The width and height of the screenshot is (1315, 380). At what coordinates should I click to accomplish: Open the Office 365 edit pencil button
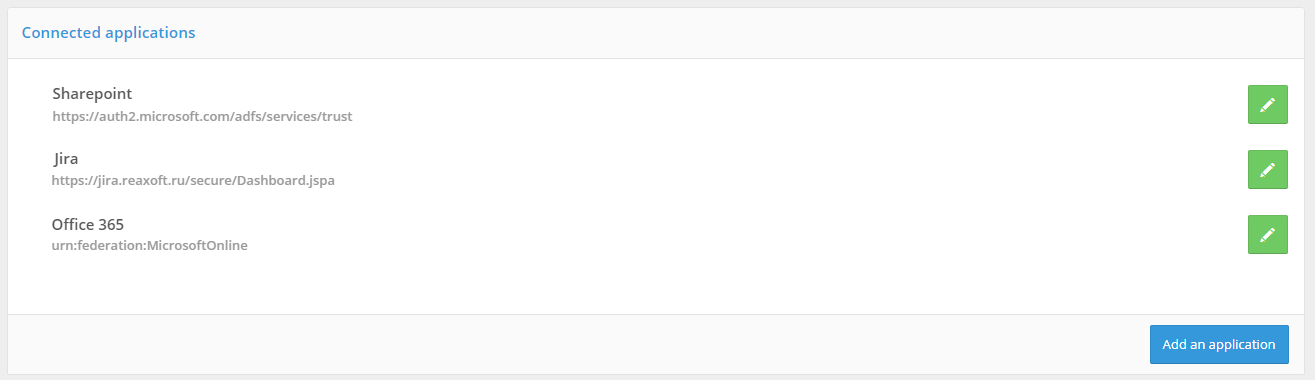tap(1267, 234)
